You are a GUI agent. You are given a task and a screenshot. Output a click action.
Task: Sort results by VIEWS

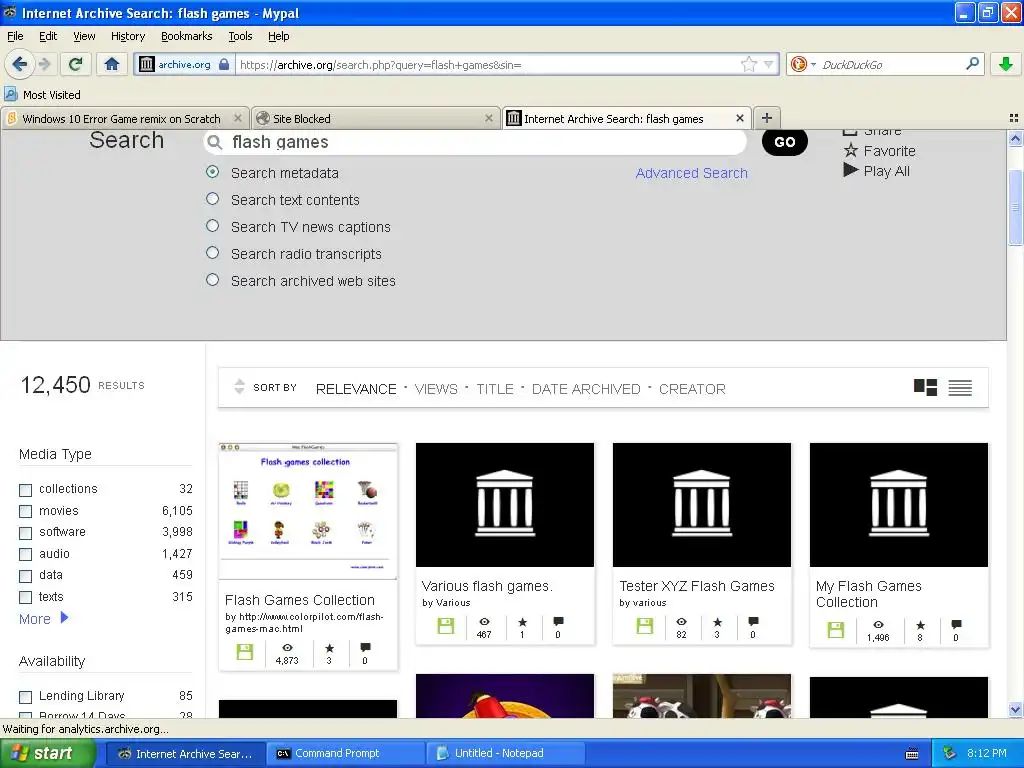click(436, 389)
